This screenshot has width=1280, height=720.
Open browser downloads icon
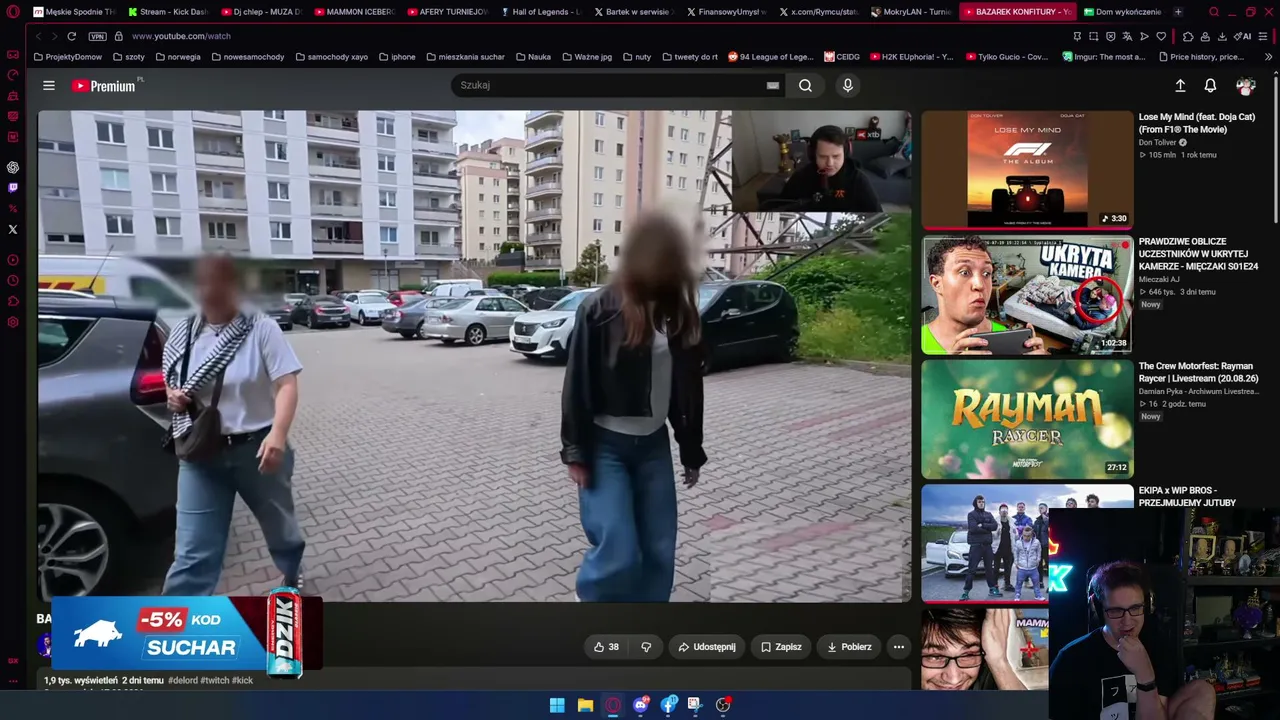coord(1222,37)
